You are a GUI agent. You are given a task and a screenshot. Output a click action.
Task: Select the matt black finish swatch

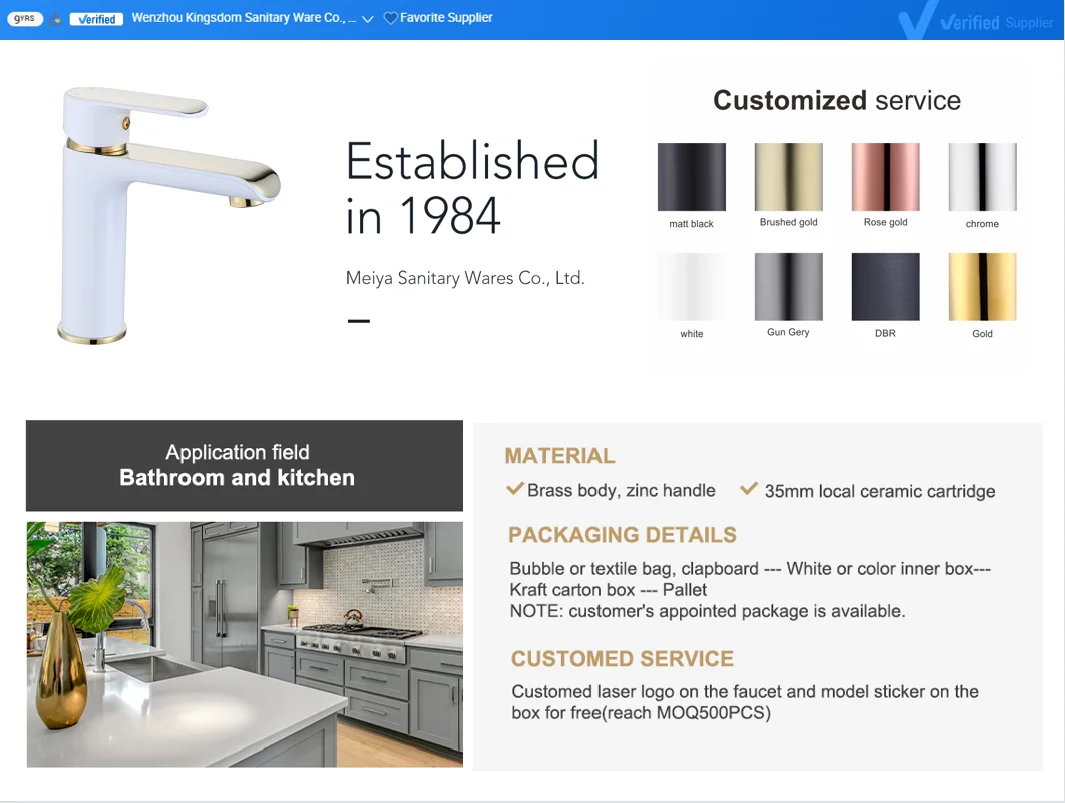[691, 177]
